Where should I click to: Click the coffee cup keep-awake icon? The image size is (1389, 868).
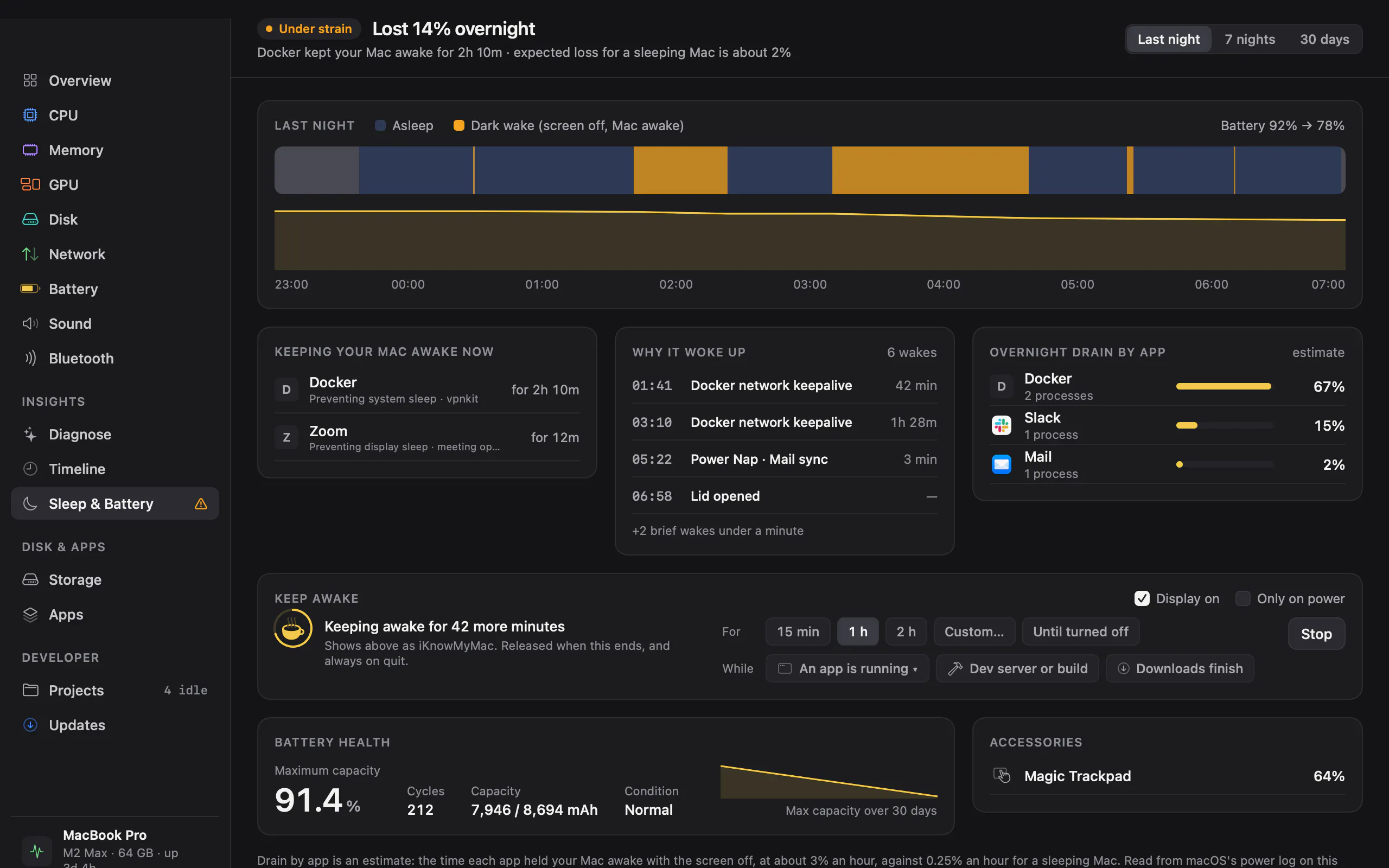pyautogui.click(x=293, y=629)
